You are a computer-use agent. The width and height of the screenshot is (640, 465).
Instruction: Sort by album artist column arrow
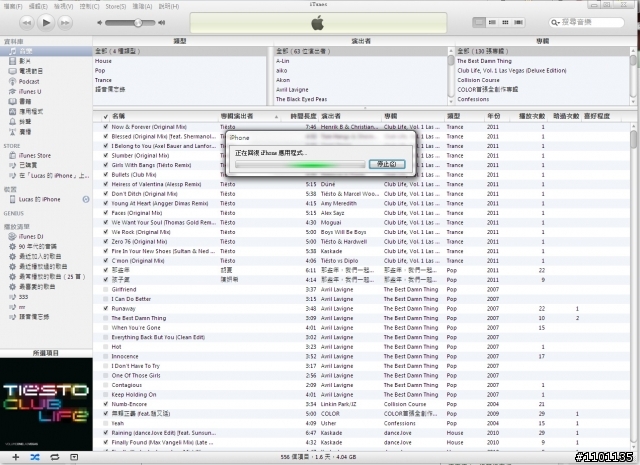pos(276,117)
